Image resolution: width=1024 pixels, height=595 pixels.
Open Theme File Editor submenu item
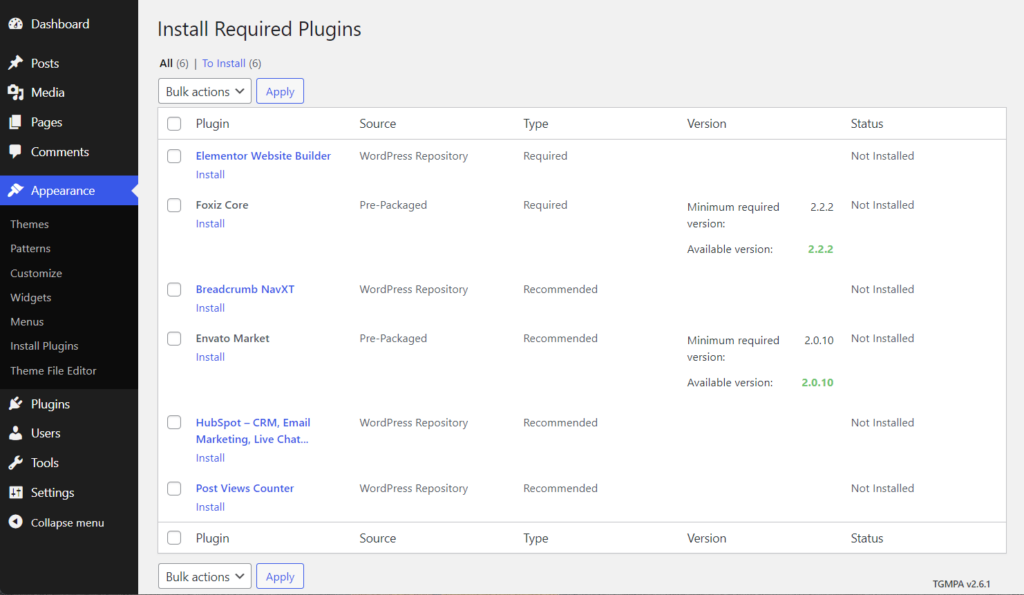(x=53, y=370)
